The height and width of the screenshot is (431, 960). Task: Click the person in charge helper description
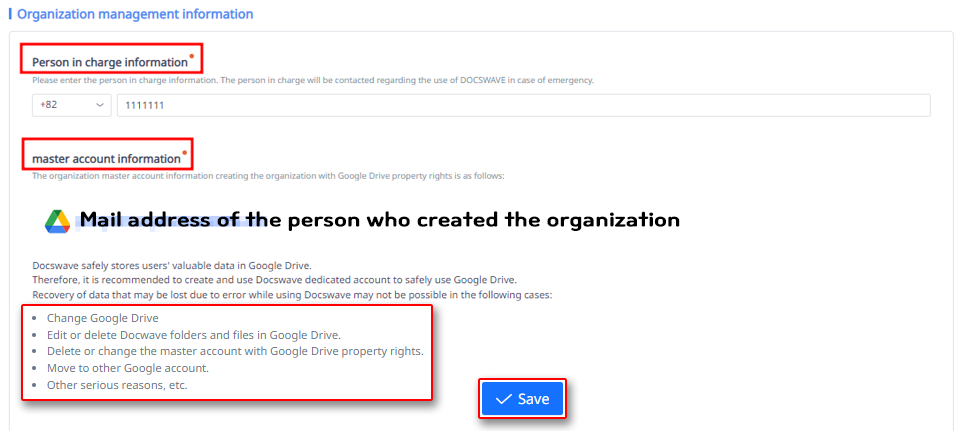tap(313, 80)
